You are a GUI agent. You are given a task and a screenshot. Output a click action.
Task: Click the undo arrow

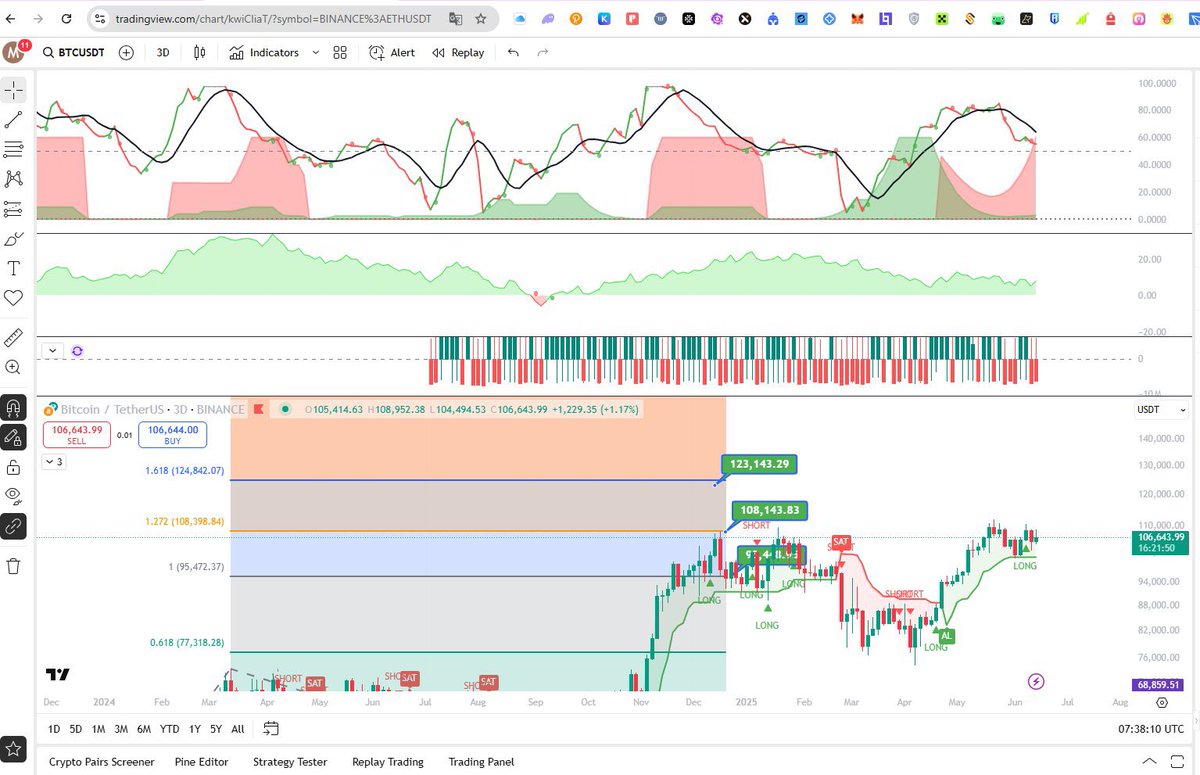click(x=513, y=53)
